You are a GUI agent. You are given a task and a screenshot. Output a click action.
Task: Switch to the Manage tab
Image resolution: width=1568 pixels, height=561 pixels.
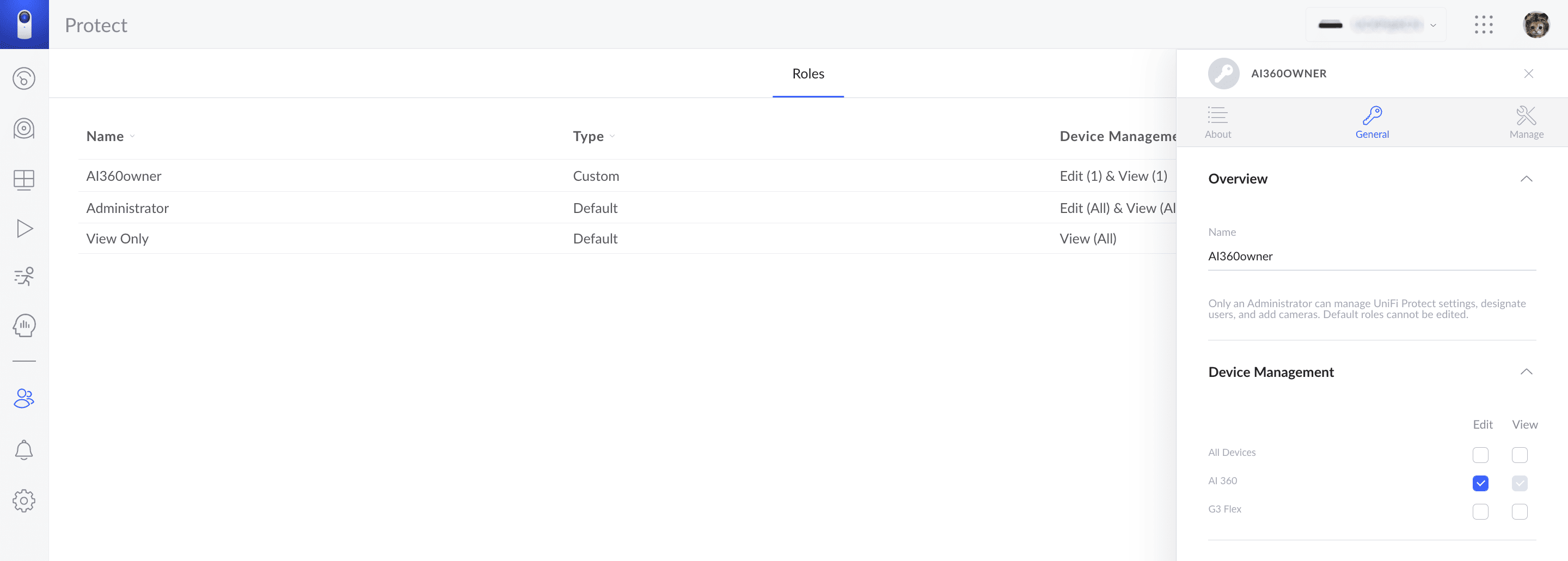pyautogui.click(x=1526, y=123)
